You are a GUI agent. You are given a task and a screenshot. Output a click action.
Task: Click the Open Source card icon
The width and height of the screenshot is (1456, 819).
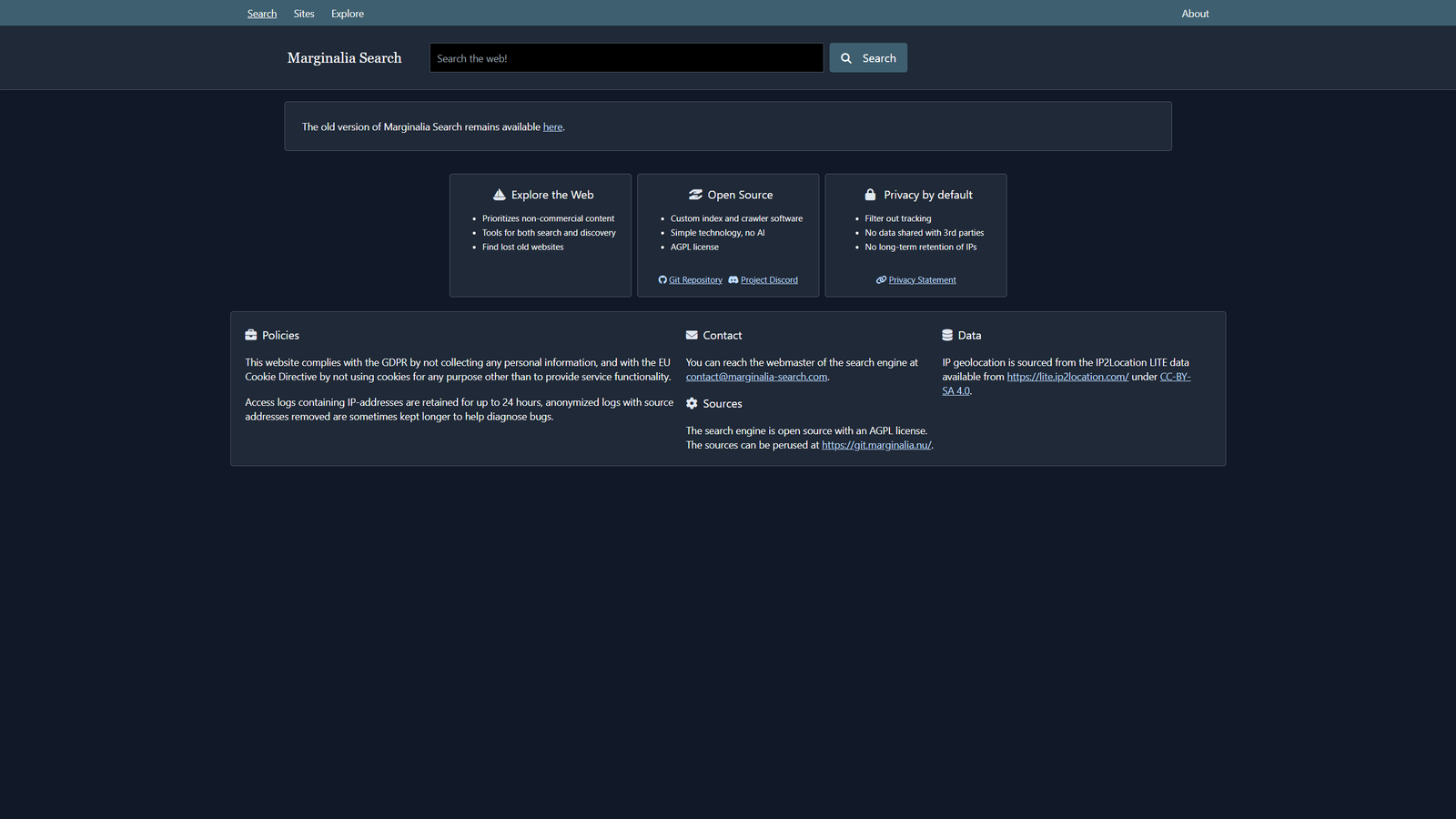click(695, 195)
